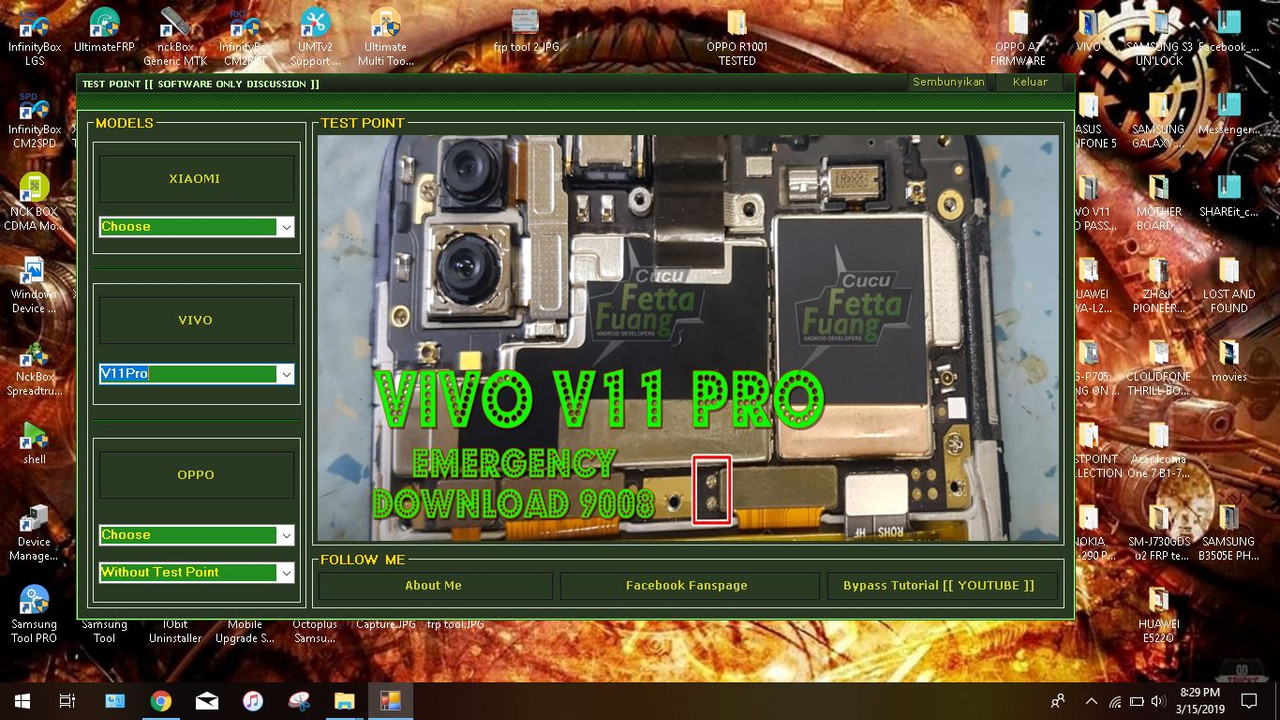Image resolution: width=1280 pixels, height=720 pixels.
Task: Open LOST AND FOUND folder
Action: pyautogui.click(x=1229, y=284)
